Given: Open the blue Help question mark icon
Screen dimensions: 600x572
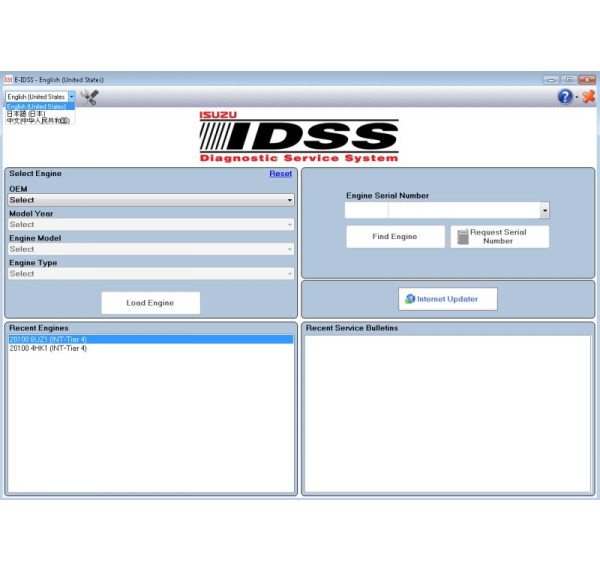Looking at the screenshot, I should tap(565, 97).
